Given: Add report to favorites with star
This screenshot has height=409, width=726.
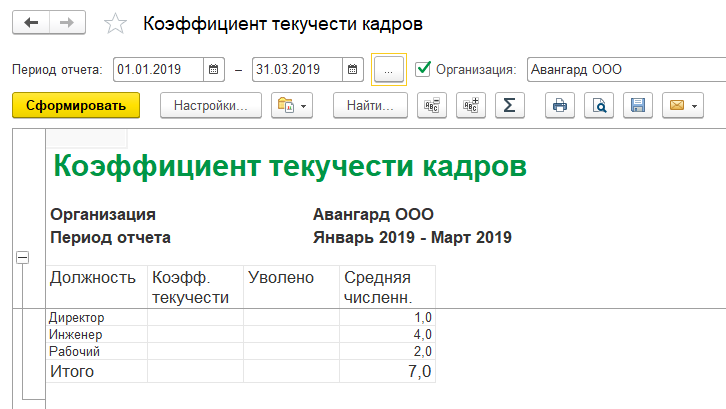Looking at the screenshot, I should [x=116, y=24].
